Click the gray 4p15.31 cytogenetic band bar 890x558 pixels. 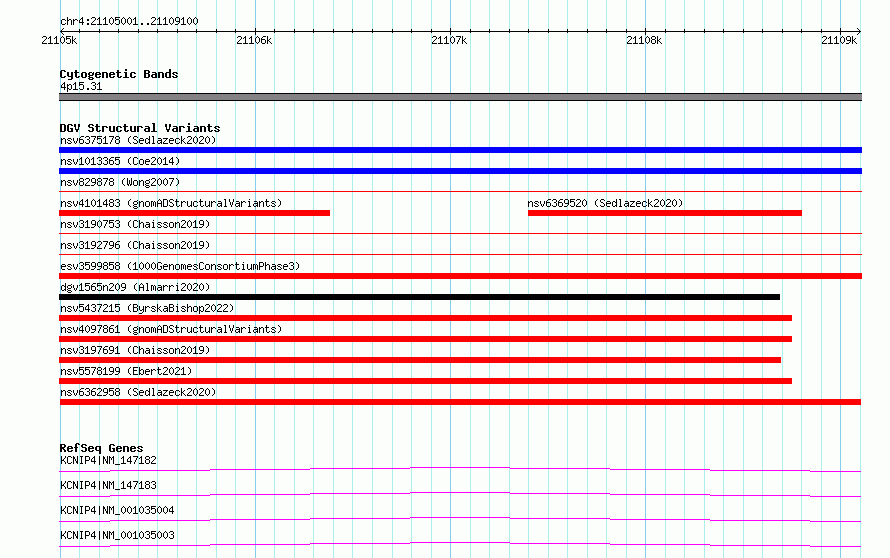[x=460, y=97]
